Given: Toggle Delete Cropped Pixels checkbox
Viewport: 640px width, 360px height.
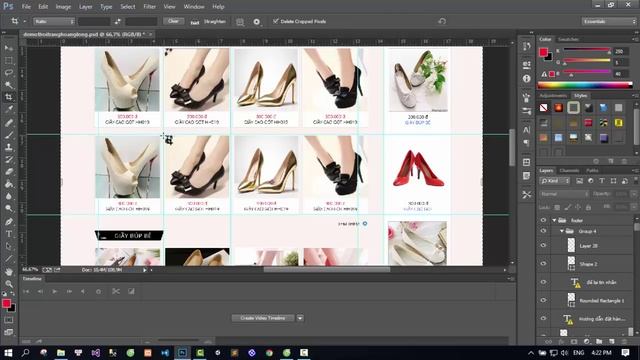Looking at the screenshot, I should click(276, 21).
